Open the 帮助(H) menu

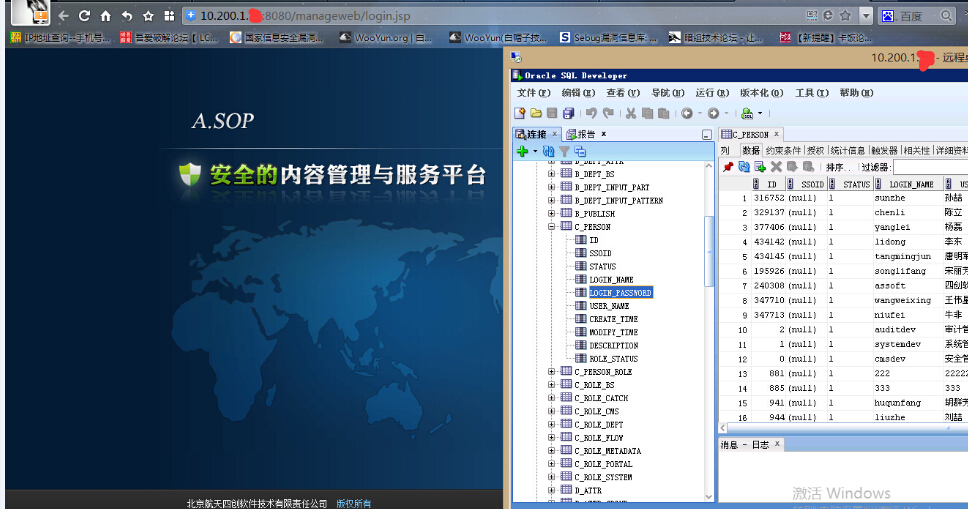856,93
